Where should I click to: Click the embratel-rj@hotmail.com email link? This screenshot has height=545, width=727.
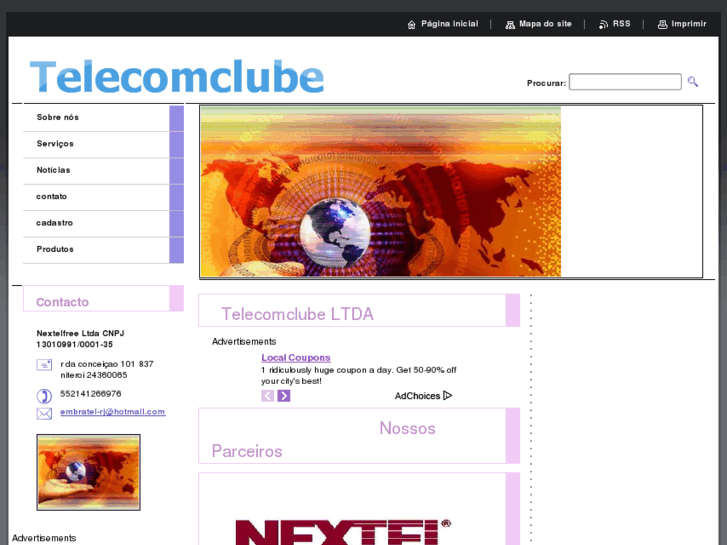(113, 412)
